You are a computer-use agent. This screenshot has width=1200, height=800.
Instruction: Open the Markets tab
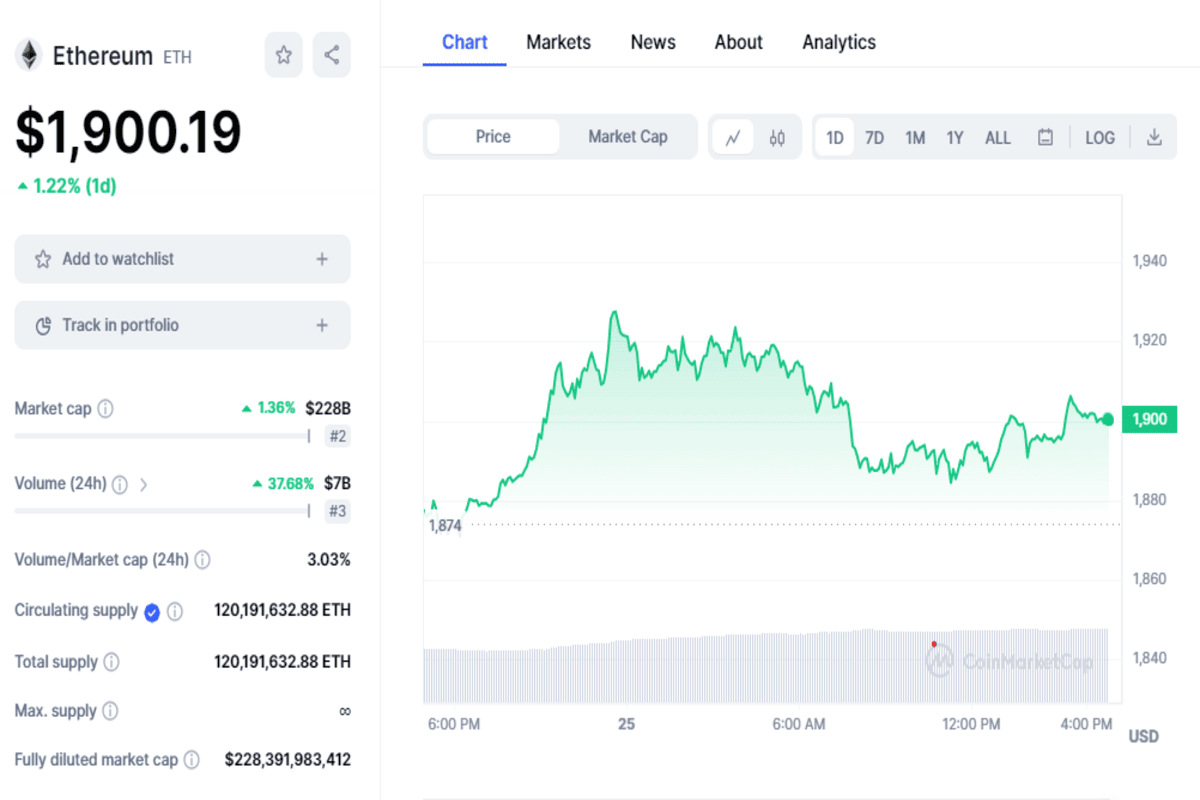coord(558,42)
